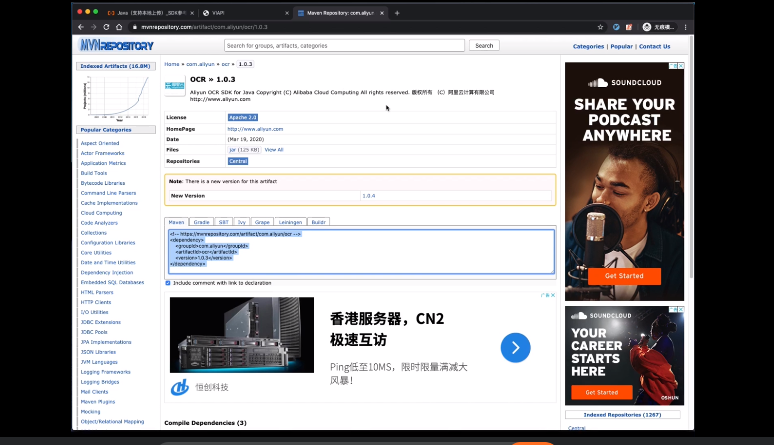
Task: Close the Maven Repository tab
Action: click(x=382, y=13)
